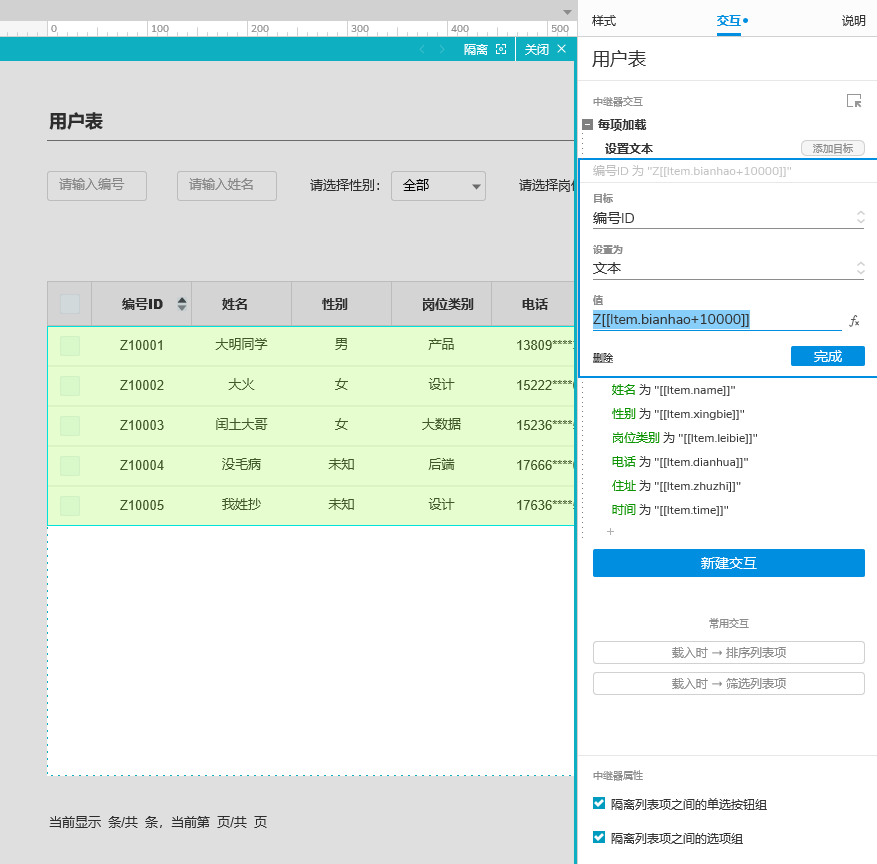Select the 性别 为 [[Item.xingbie]] action

coord(678,414)
